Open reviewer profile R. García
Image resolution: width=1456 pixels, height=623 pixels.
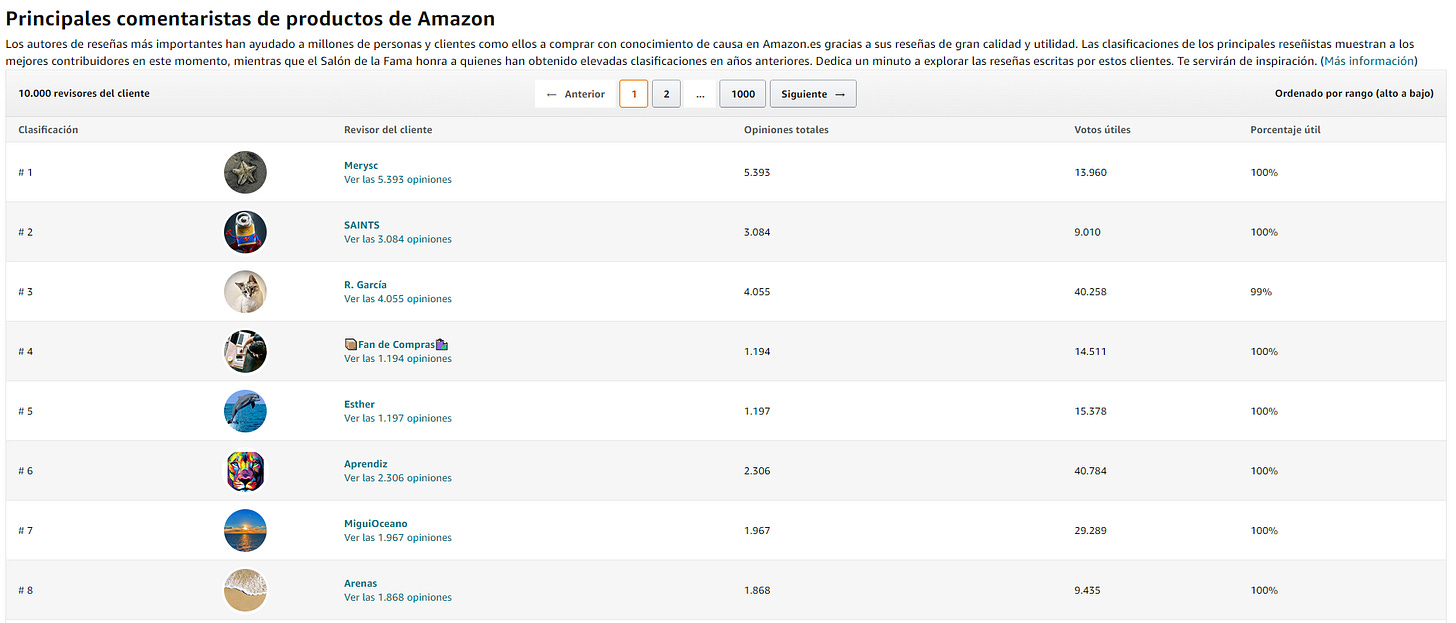tap(365, 285)
